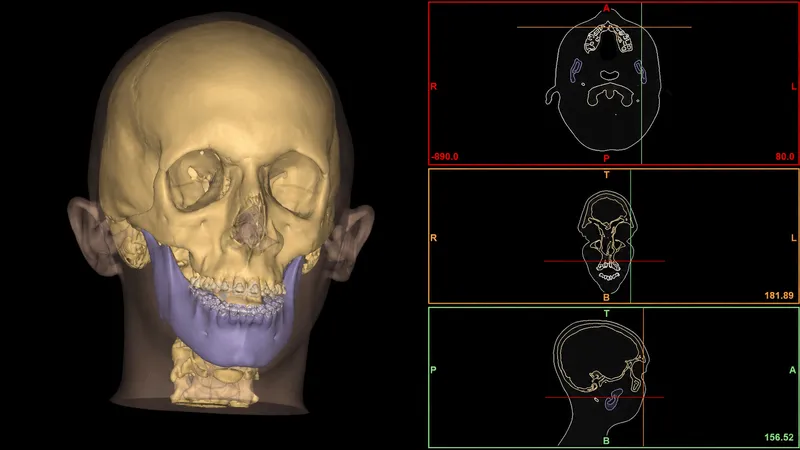Click the orange 'T' label in coronal view

tap(606, 174)
